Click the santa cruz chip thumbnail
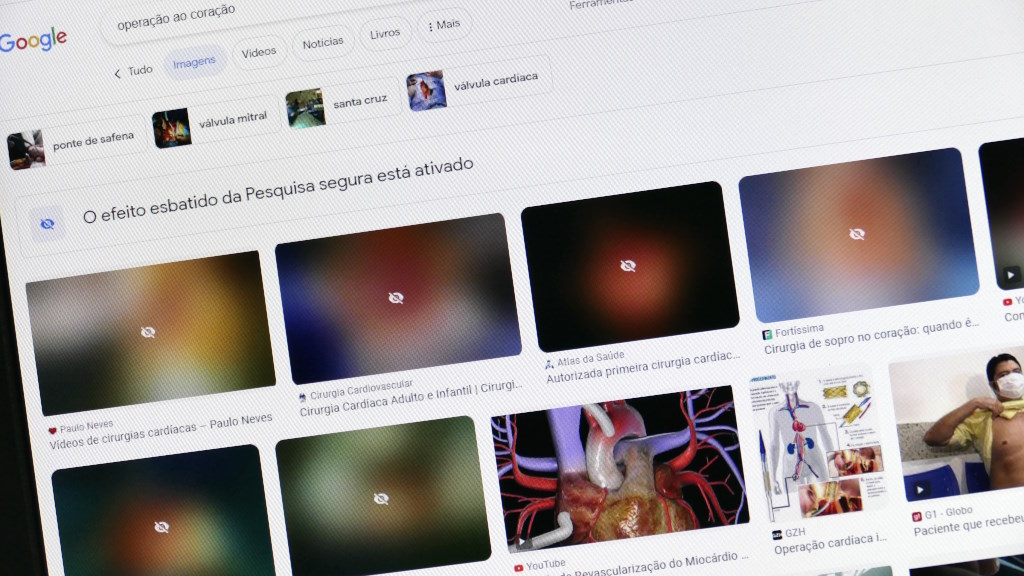Image resolution: width=1024 pixels, height=576 pixels. click(306, 108)
